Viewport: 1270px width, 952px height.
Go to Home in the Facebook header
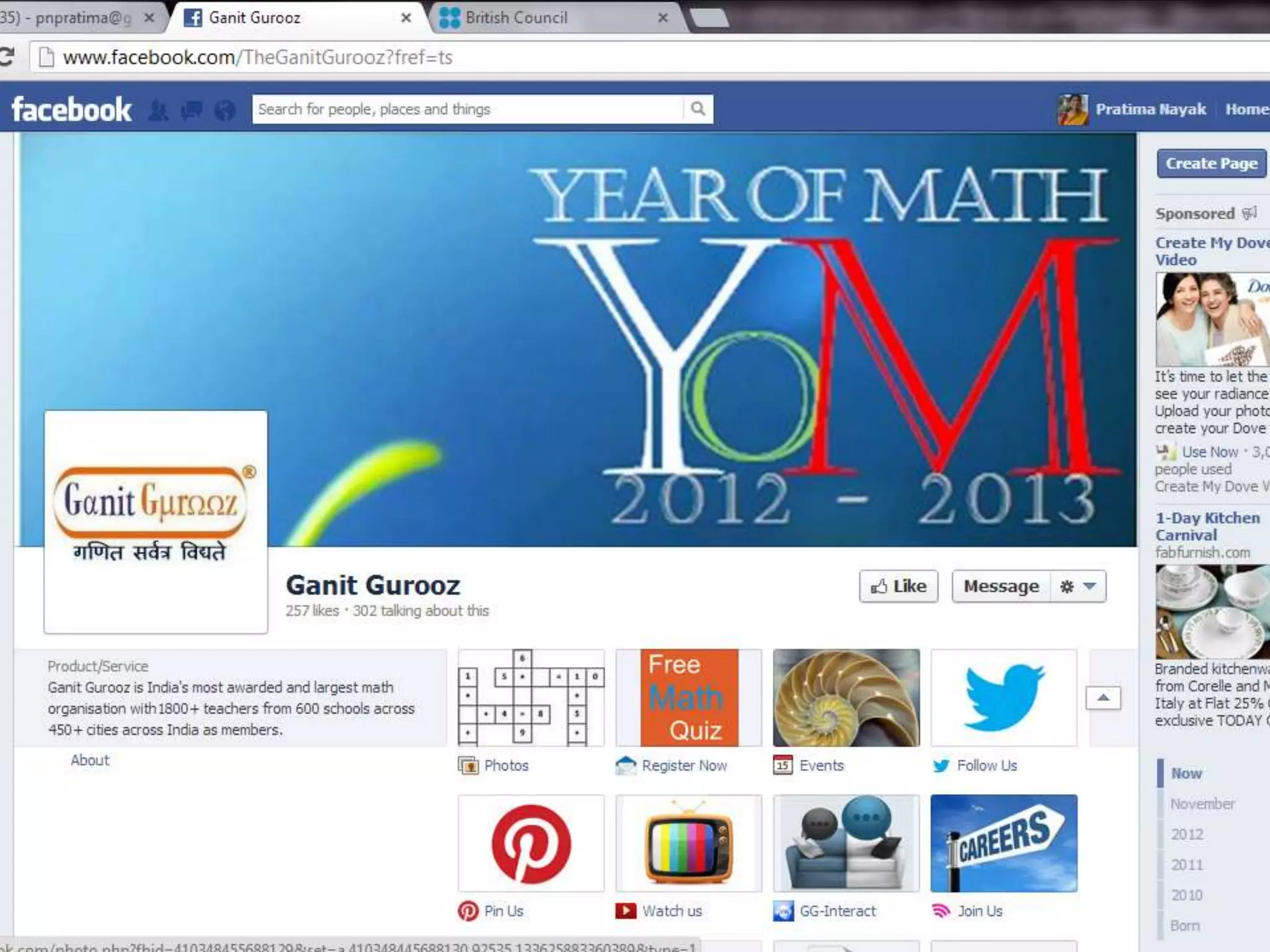1245,109
